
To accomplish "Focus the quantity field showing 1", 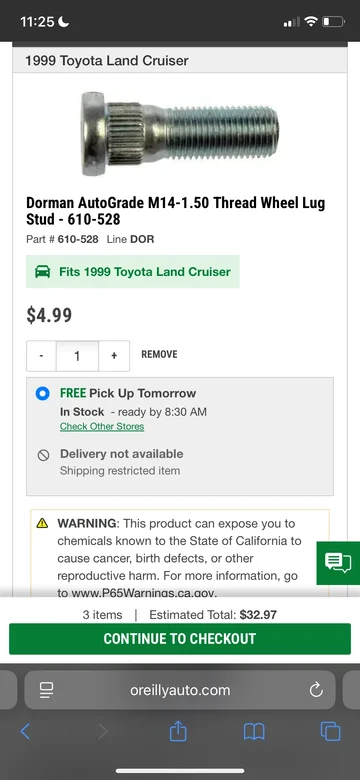I will tap(77, 356).
